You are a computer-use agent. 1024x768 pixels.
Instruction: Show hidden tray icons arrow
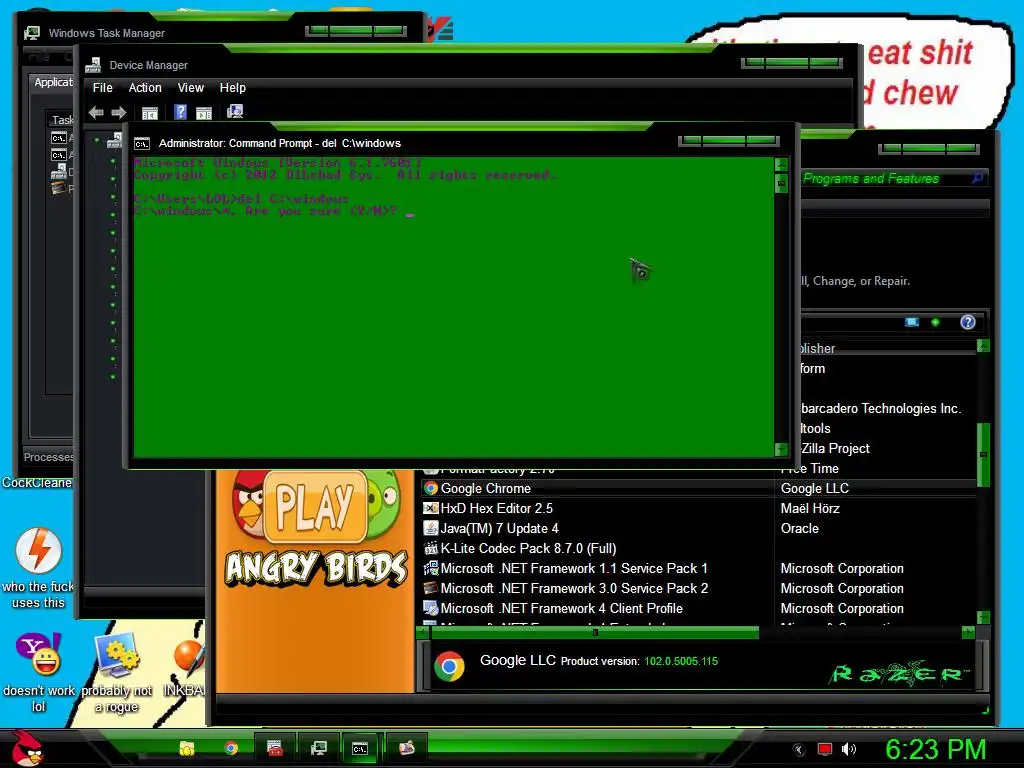(x=798, y=750)
